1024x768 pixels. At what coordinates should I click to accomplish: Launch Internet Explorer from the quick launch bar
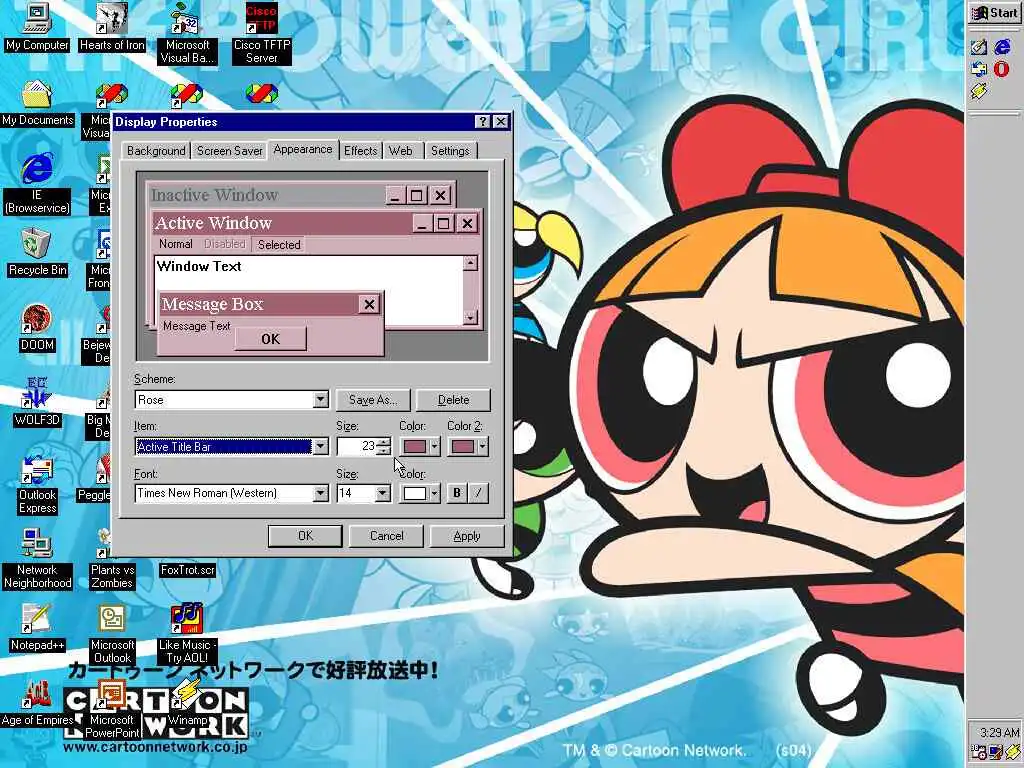tap(1002, 46)
